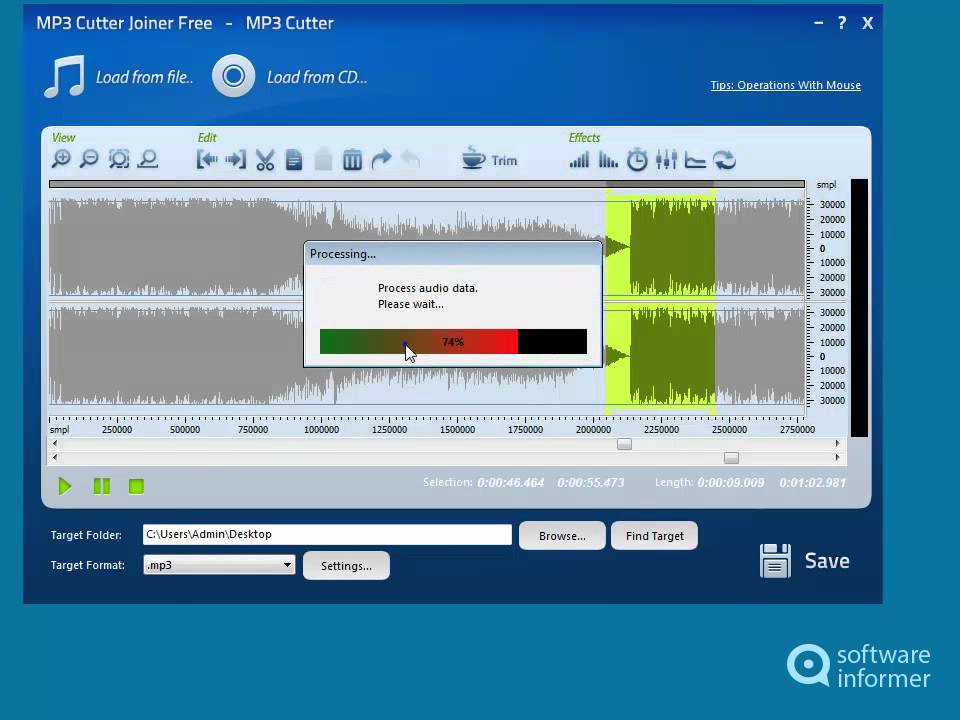Open the tempo clock effect
Screen dimensions: 960x720
(x=637, y=160)
